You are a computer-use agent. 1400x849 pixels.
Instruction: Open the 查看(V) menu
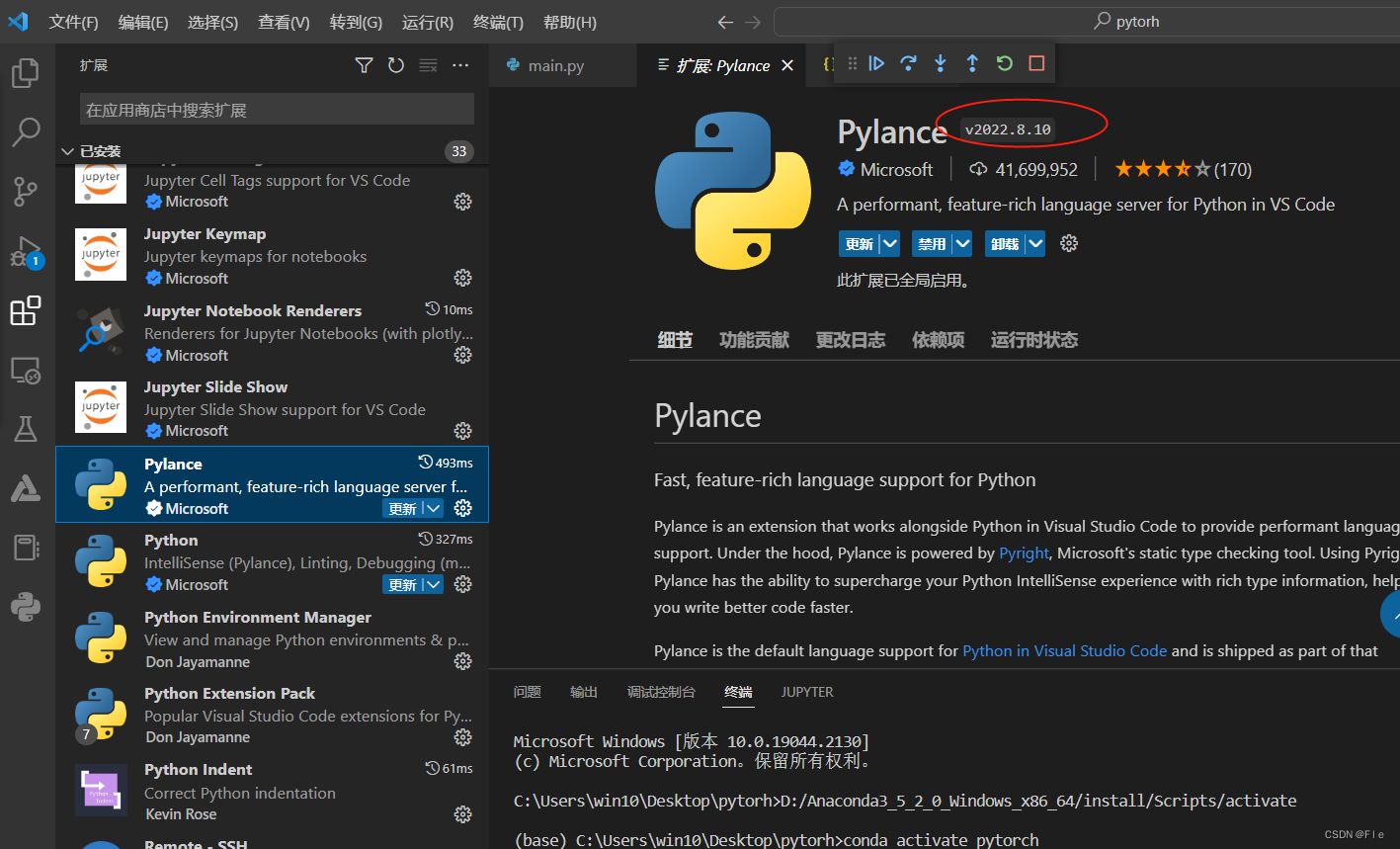[284, 22]
